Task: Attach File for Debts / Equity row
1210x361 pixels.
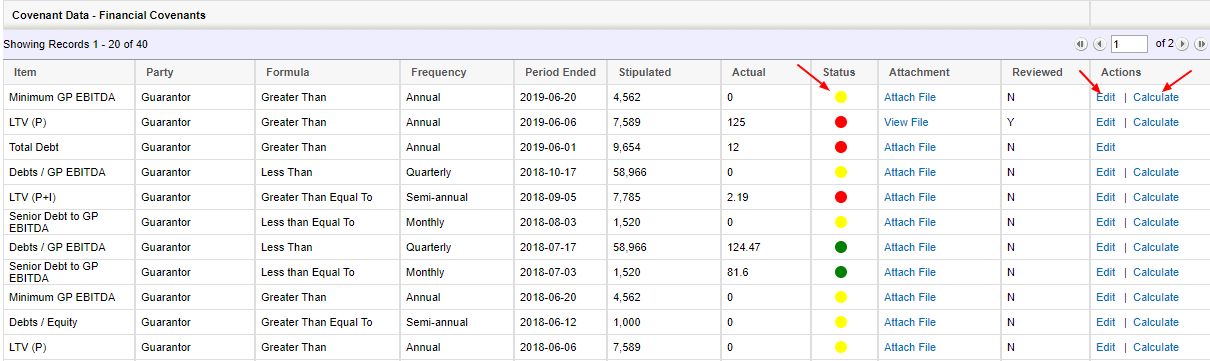Action: (910, 322)
